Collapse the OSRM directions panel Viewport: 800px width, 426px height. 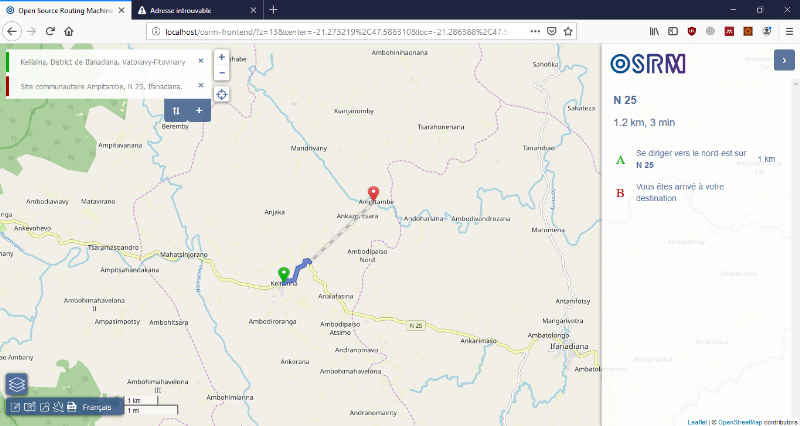pyautogui.click(x=785, y=61)
